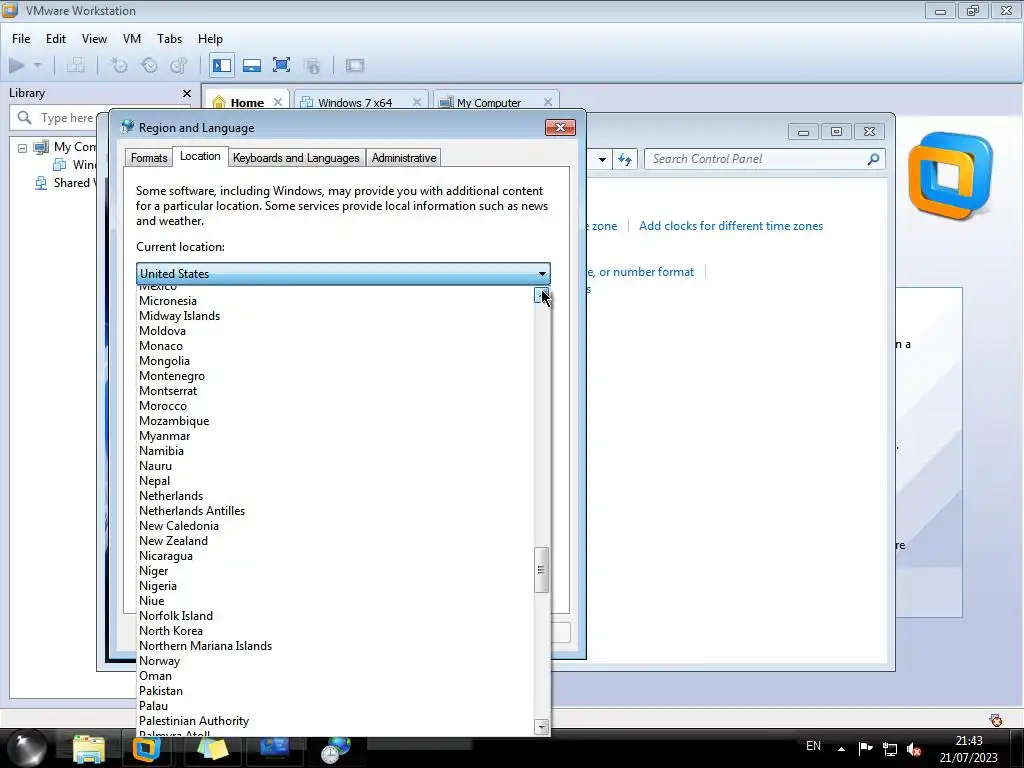This screenshot has height=768, width=1024.
Task: Select Mongolia from the list
Action: tap(336, 361)
